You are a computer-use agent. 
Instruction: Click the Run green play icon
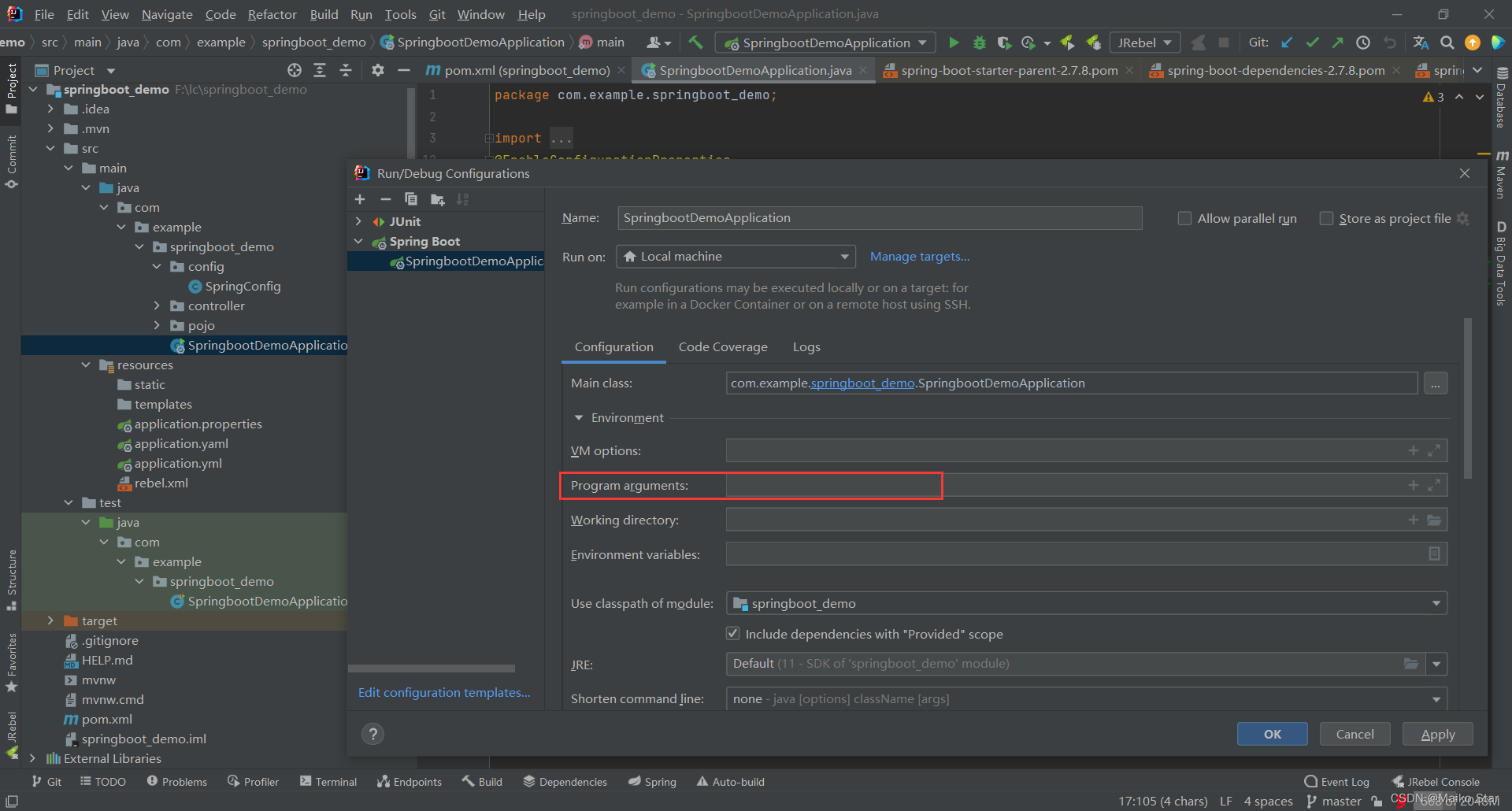coord(954,43)
